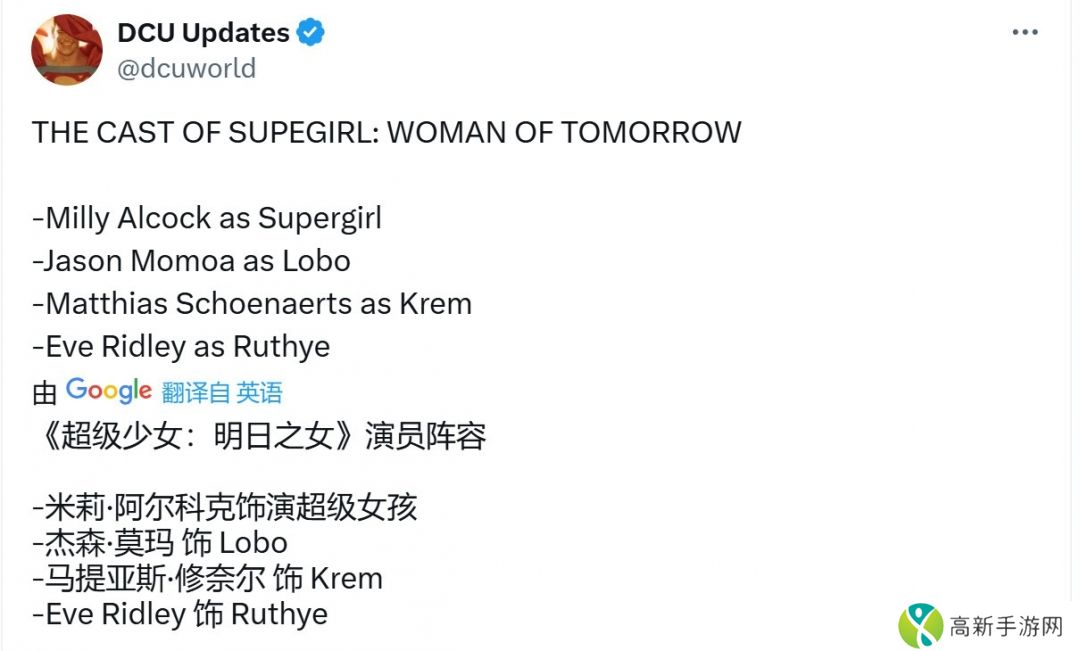
Task: Select the "Milly Alcock as Supergirl" line
Action: click(207, 218)
